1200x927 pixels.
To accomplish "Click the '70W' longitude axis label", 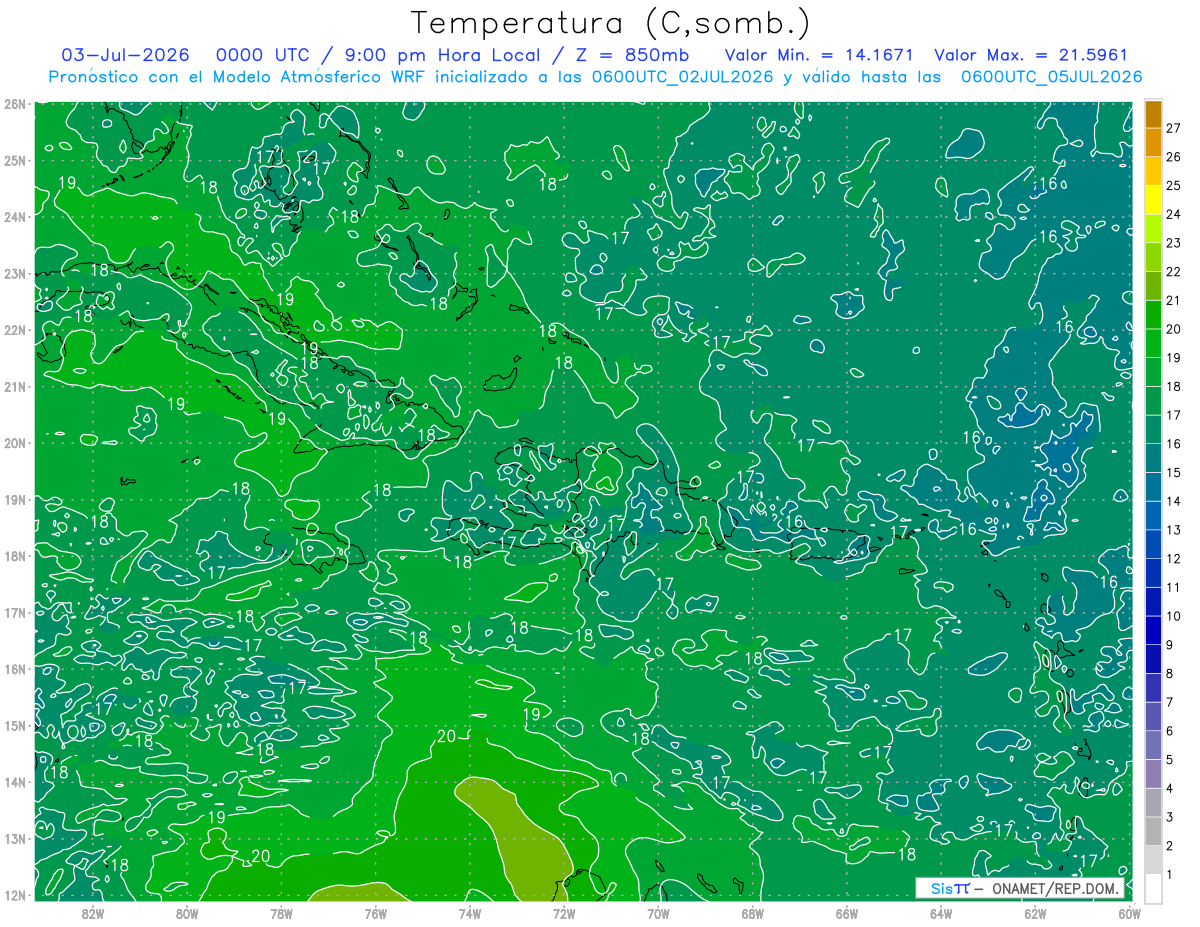I will [658, 912].
